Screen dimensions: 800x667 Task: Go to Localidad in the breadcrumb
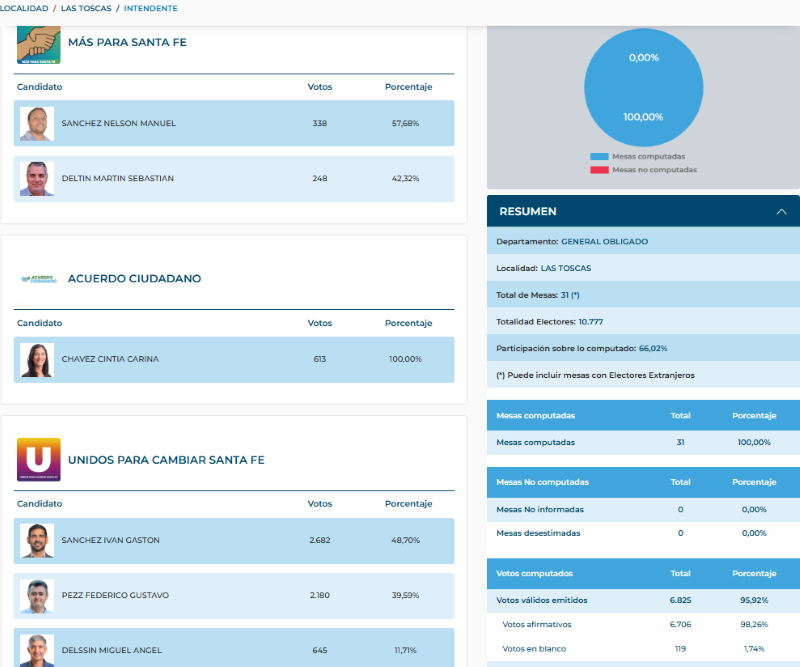(23, 8)
